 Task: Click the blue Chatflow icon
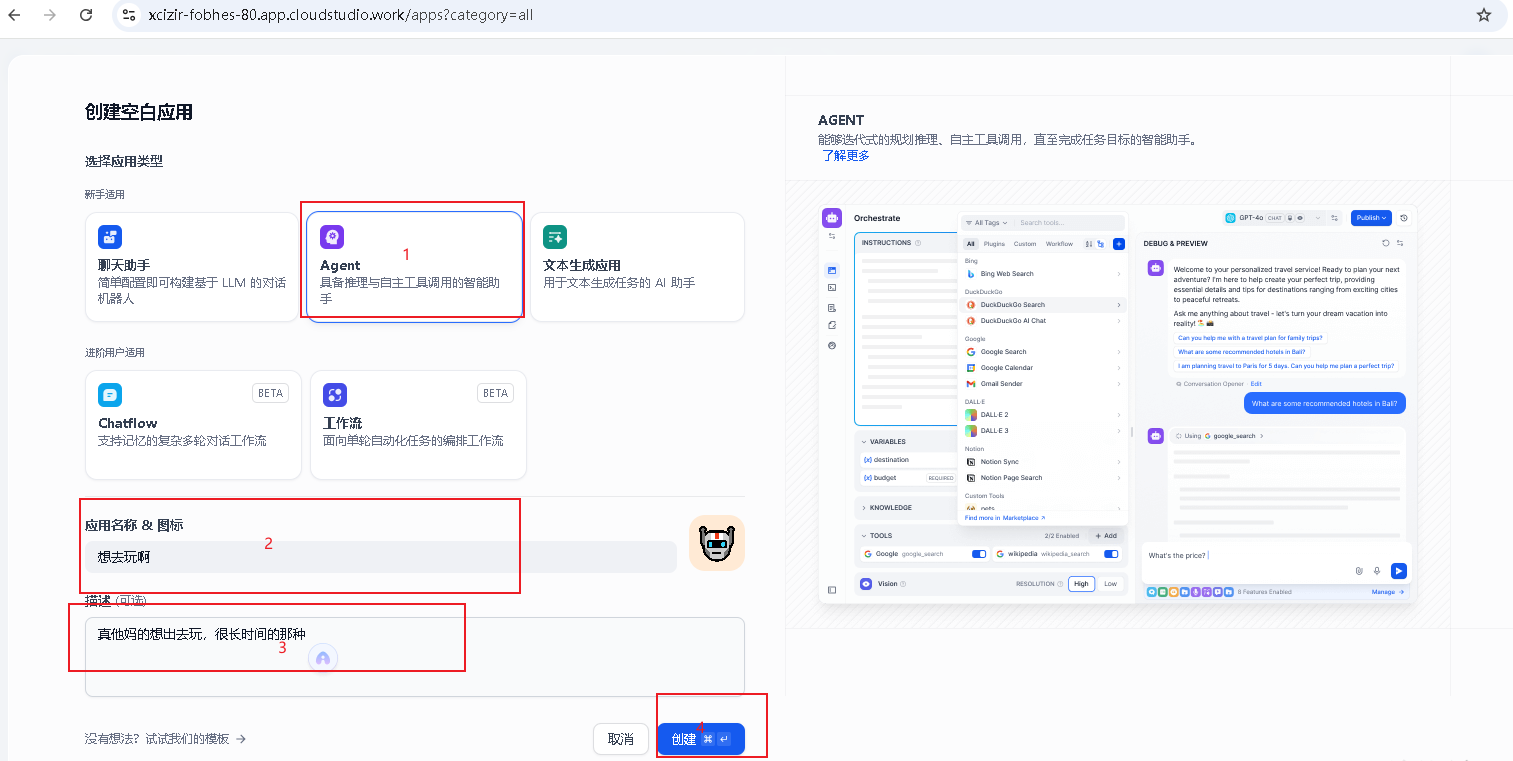click(x=110, y=395)
